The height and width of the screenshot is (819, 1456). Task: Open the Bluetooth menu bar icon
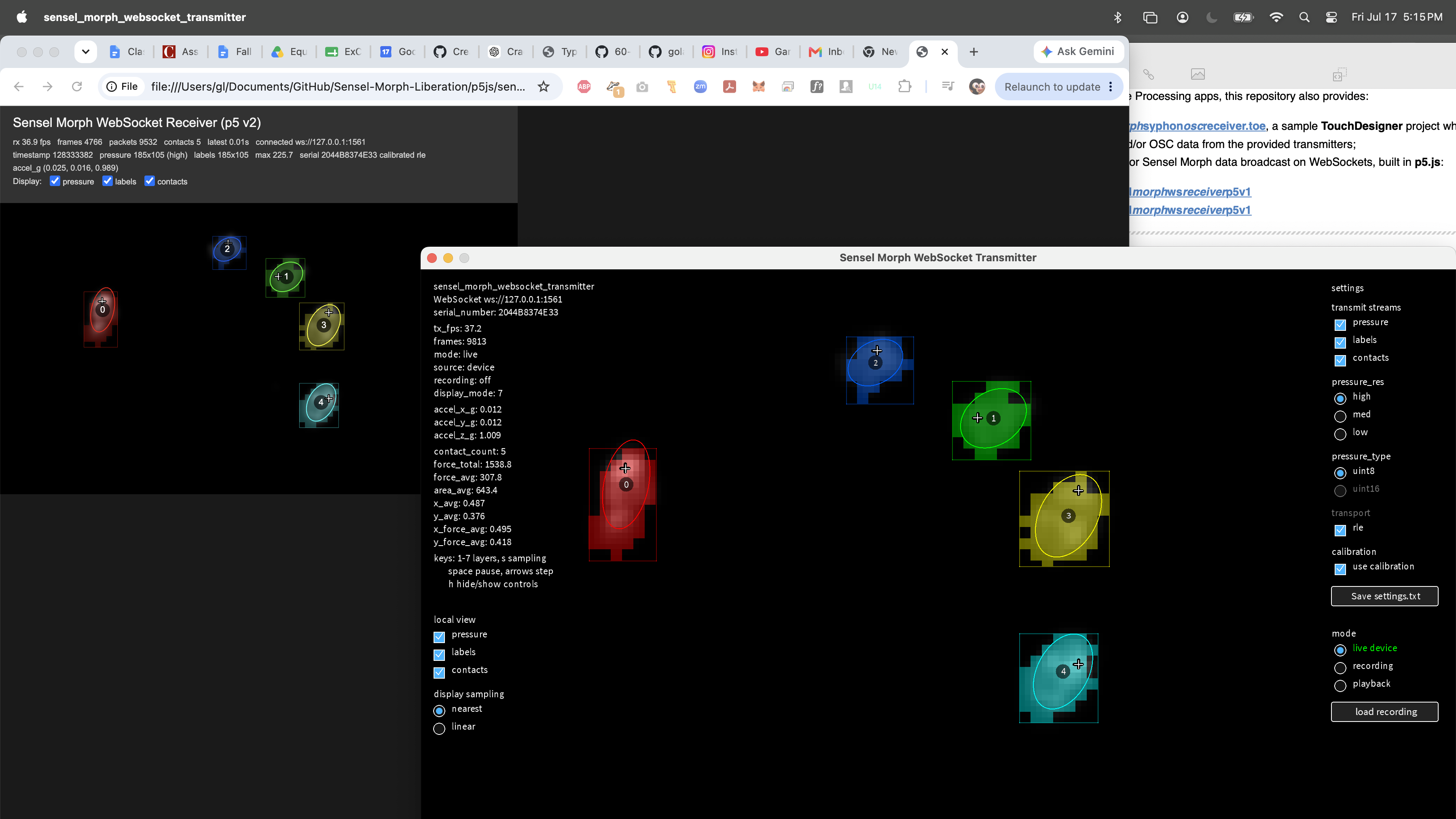tap(1117, 17)
